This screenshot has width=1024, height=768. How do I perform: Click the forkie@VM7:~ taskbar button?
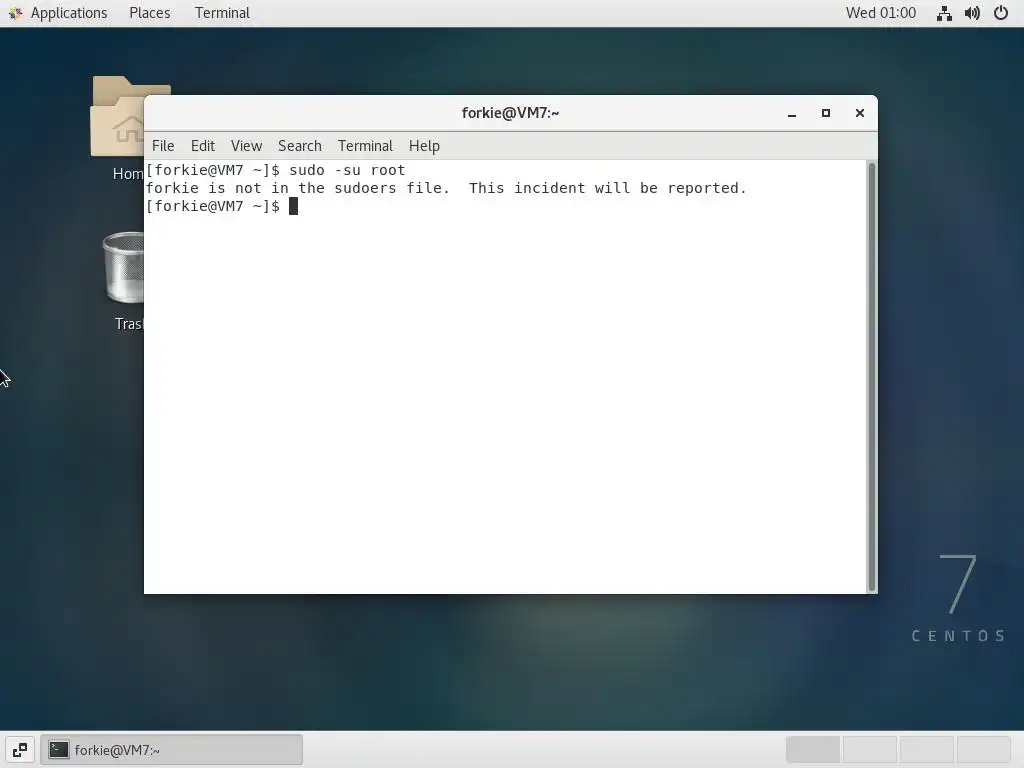pos(172,750)
